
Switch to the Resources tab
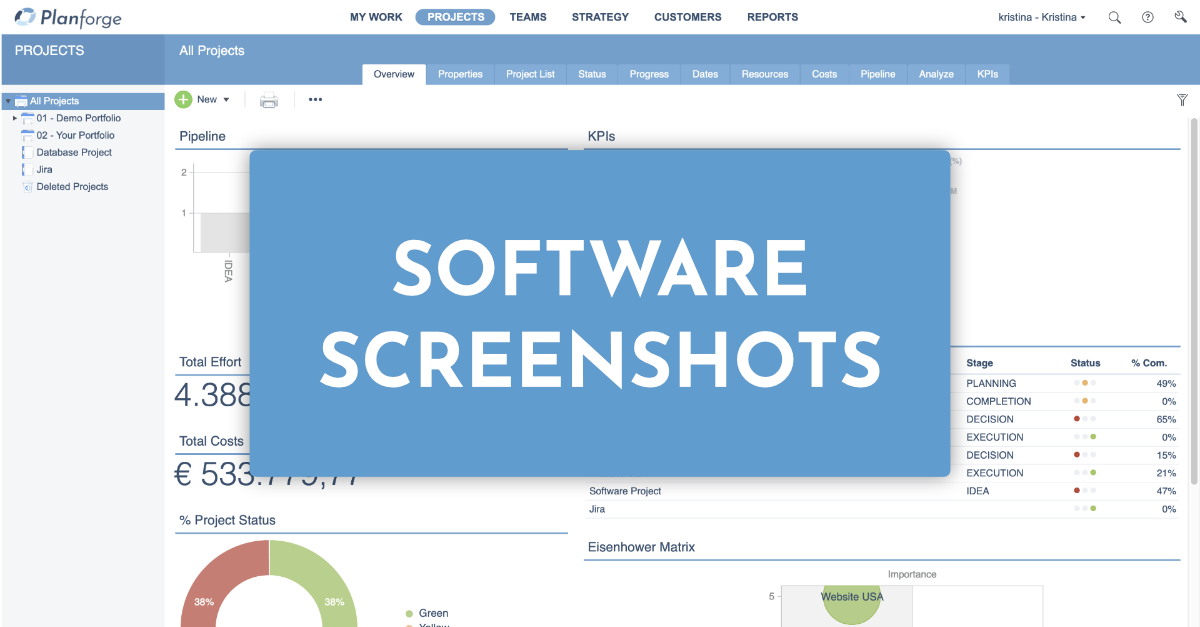pos(764,73)
